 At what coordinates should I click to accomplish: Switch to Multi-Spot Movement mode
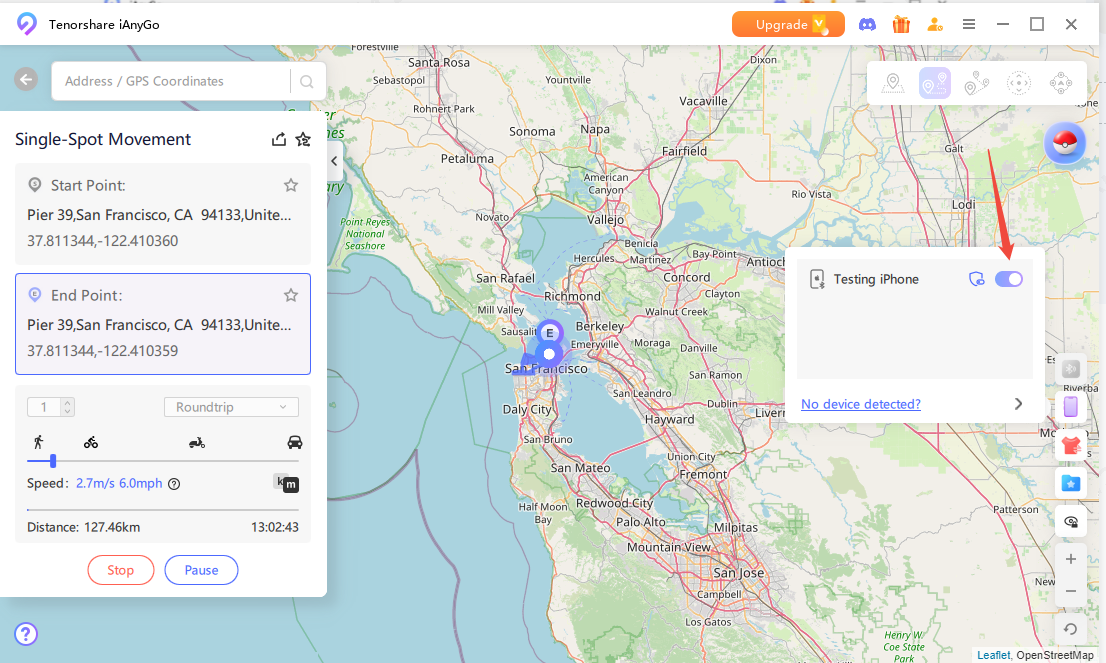click(x=977, y=82)
